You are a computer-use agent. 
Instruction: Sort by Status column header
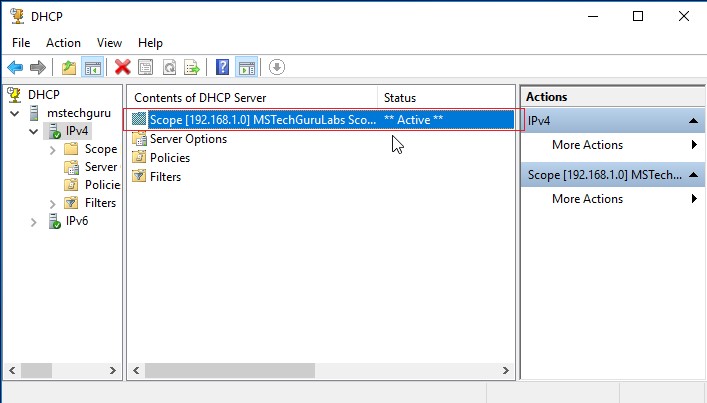445,98
